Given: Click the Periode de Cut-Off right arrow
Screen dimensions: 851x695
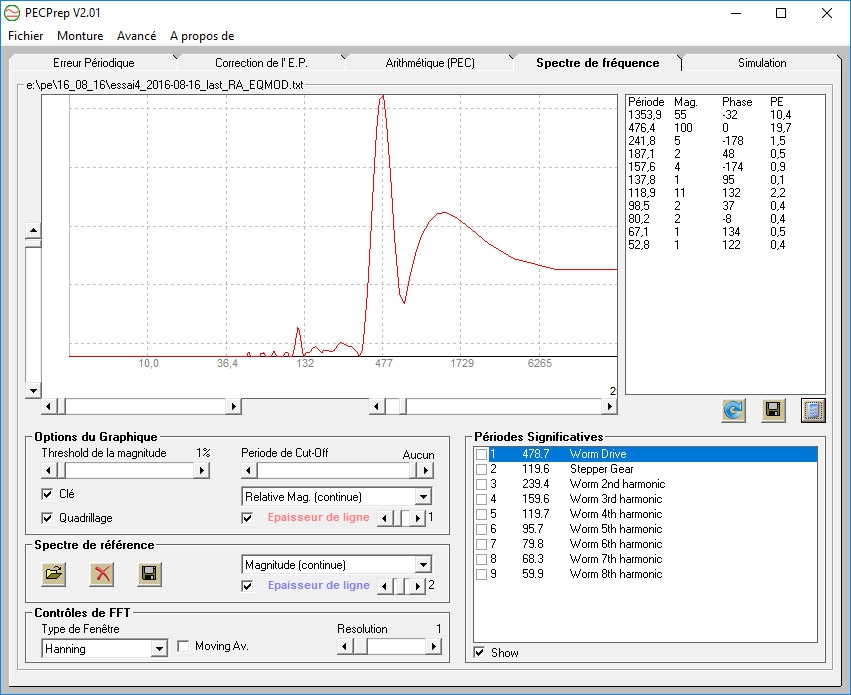Looking at the screenshot, I should pyautogui.click(x=426, y=470).
